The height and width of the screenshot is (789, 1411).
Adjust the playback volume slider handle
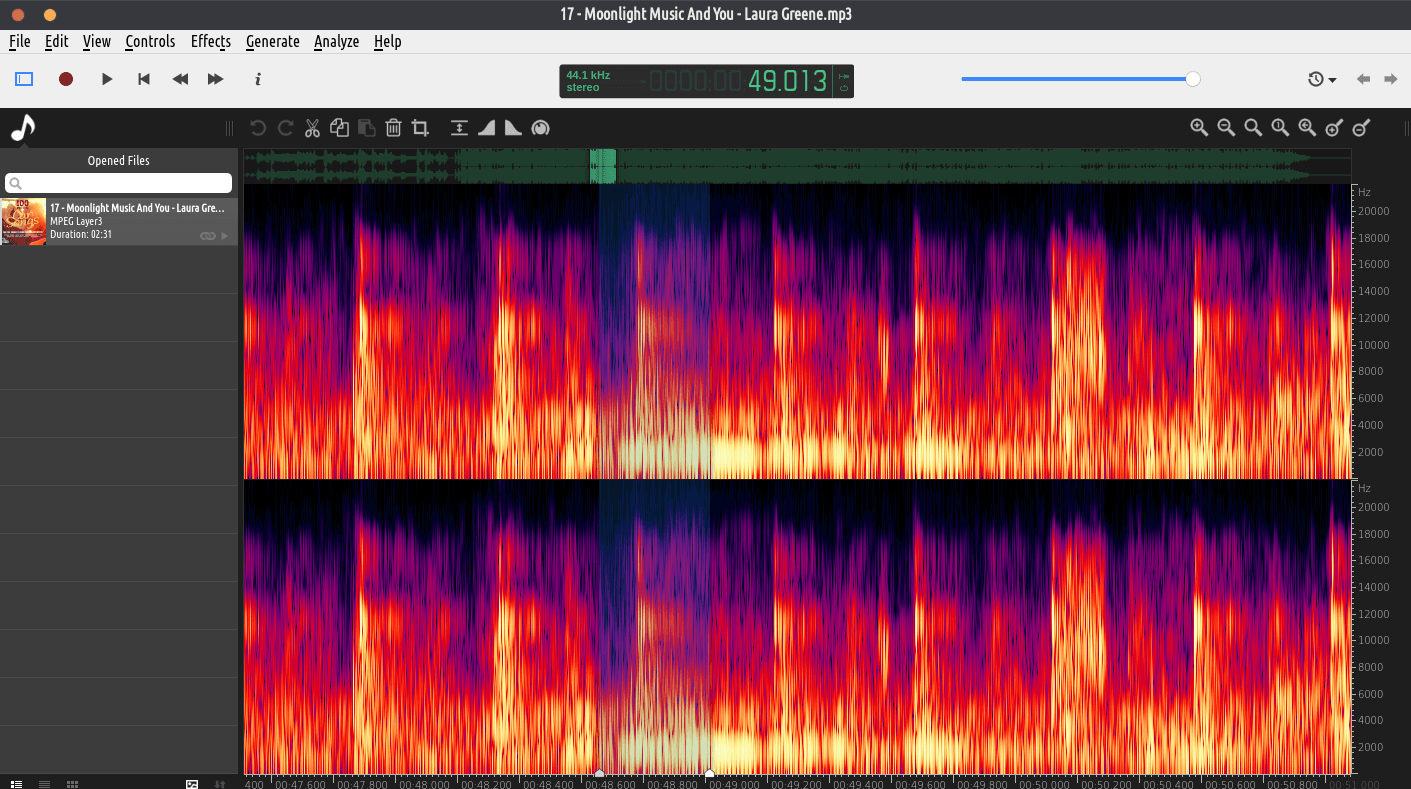[x=1192, y=79]
